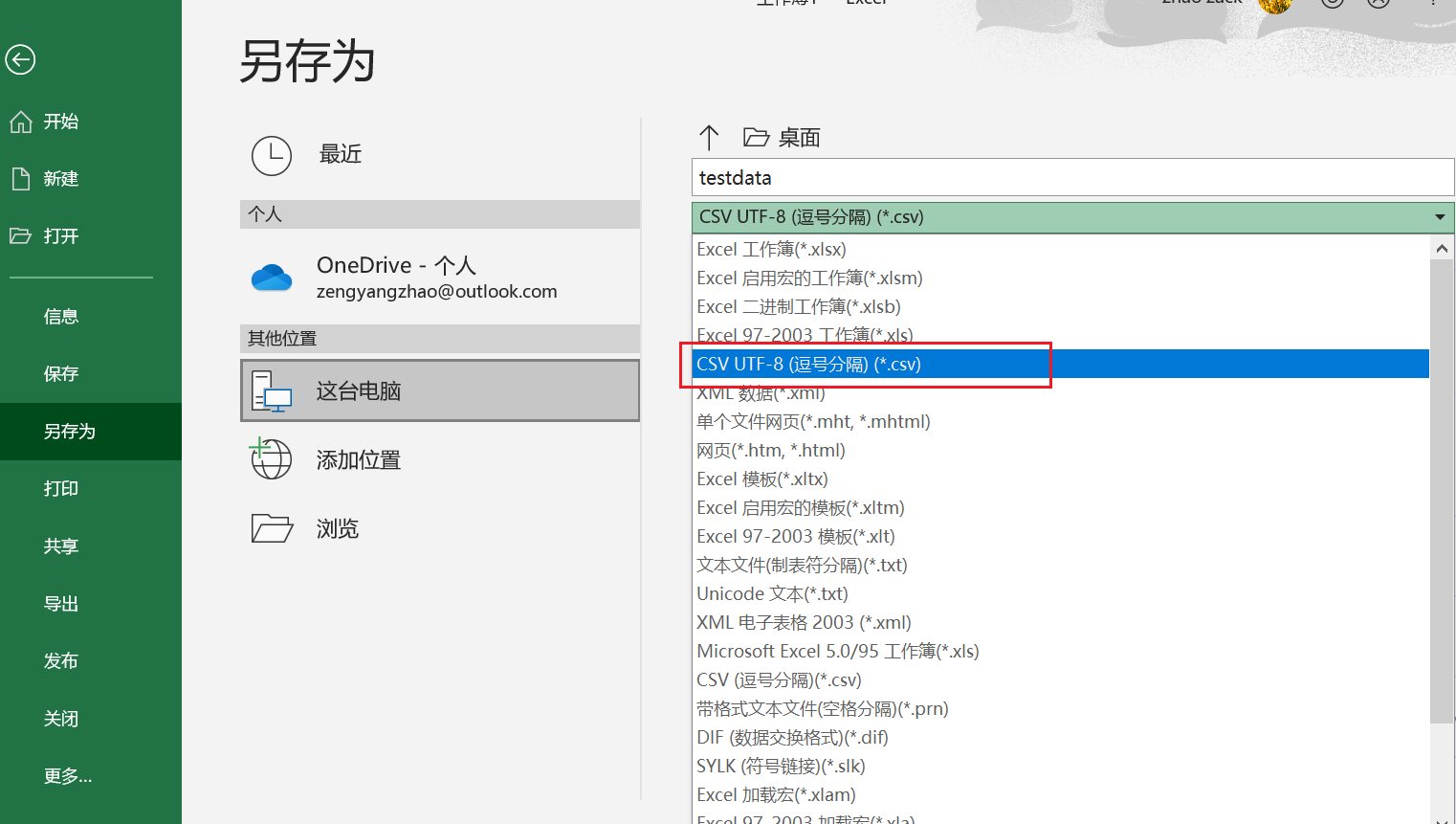1456x824 pixels.
Task: Choose Unicode 文本(*.txt) format
Action: [1060, 594]
